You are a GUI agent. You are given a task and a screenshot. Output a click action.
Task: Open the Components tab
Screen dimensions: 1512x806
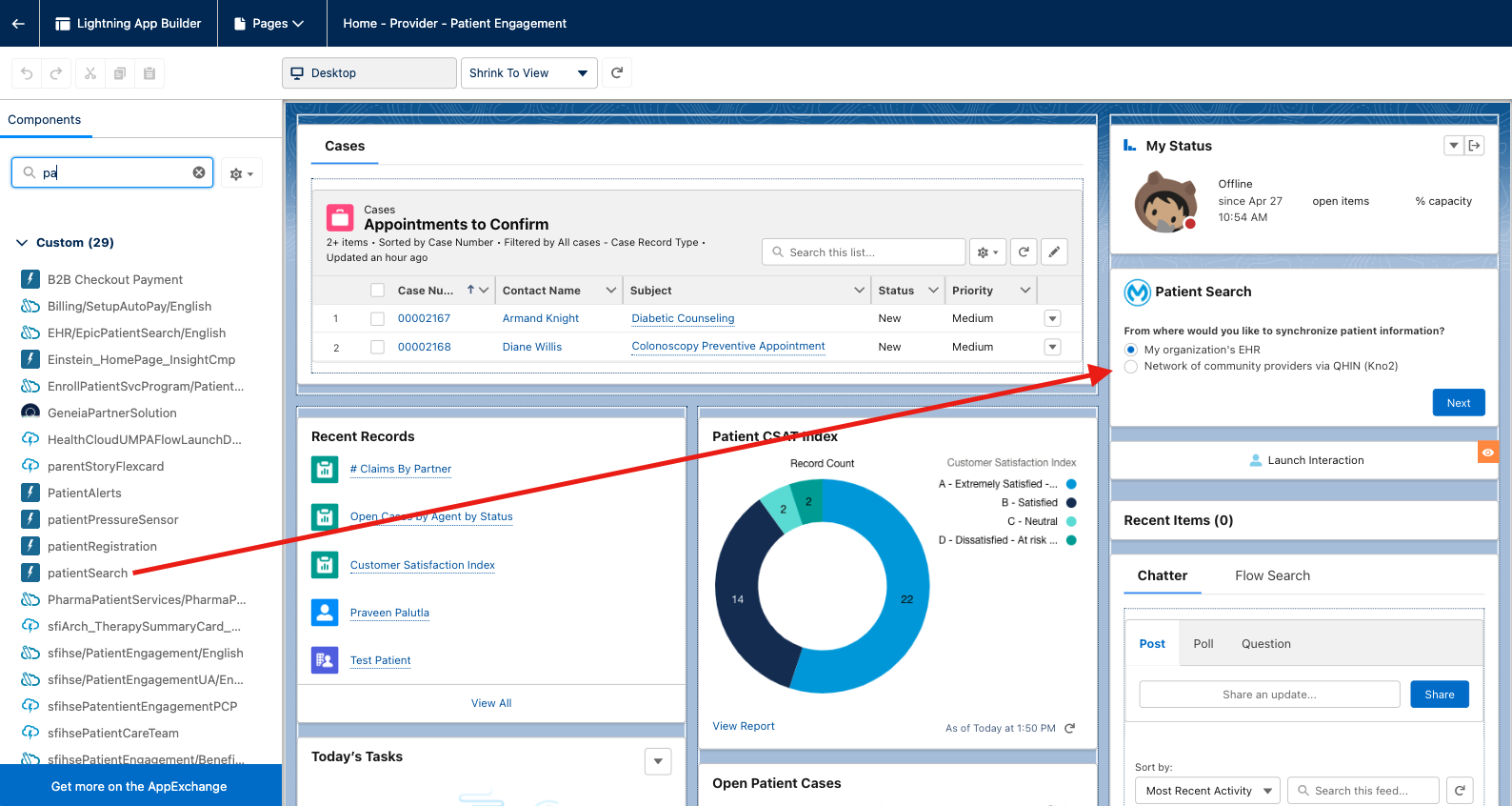coord(45,120)
